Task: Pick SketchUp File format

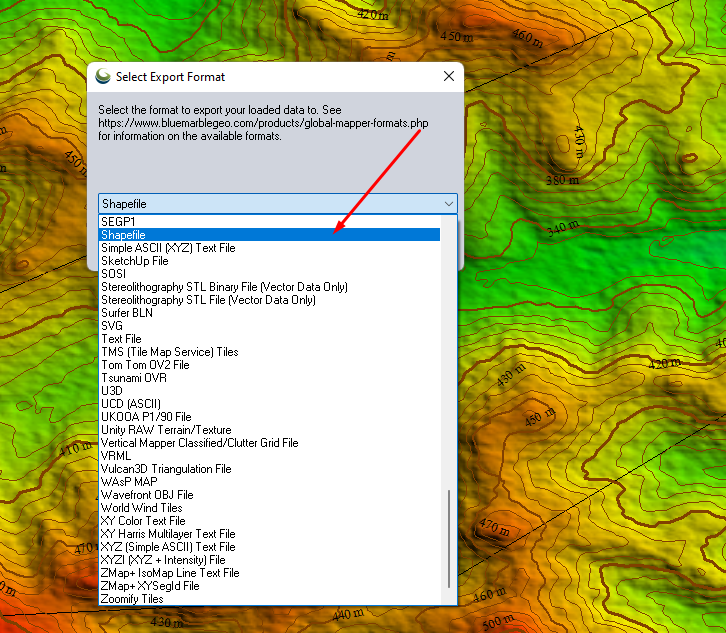Action: pyautogui.click(x=270, y=261)
